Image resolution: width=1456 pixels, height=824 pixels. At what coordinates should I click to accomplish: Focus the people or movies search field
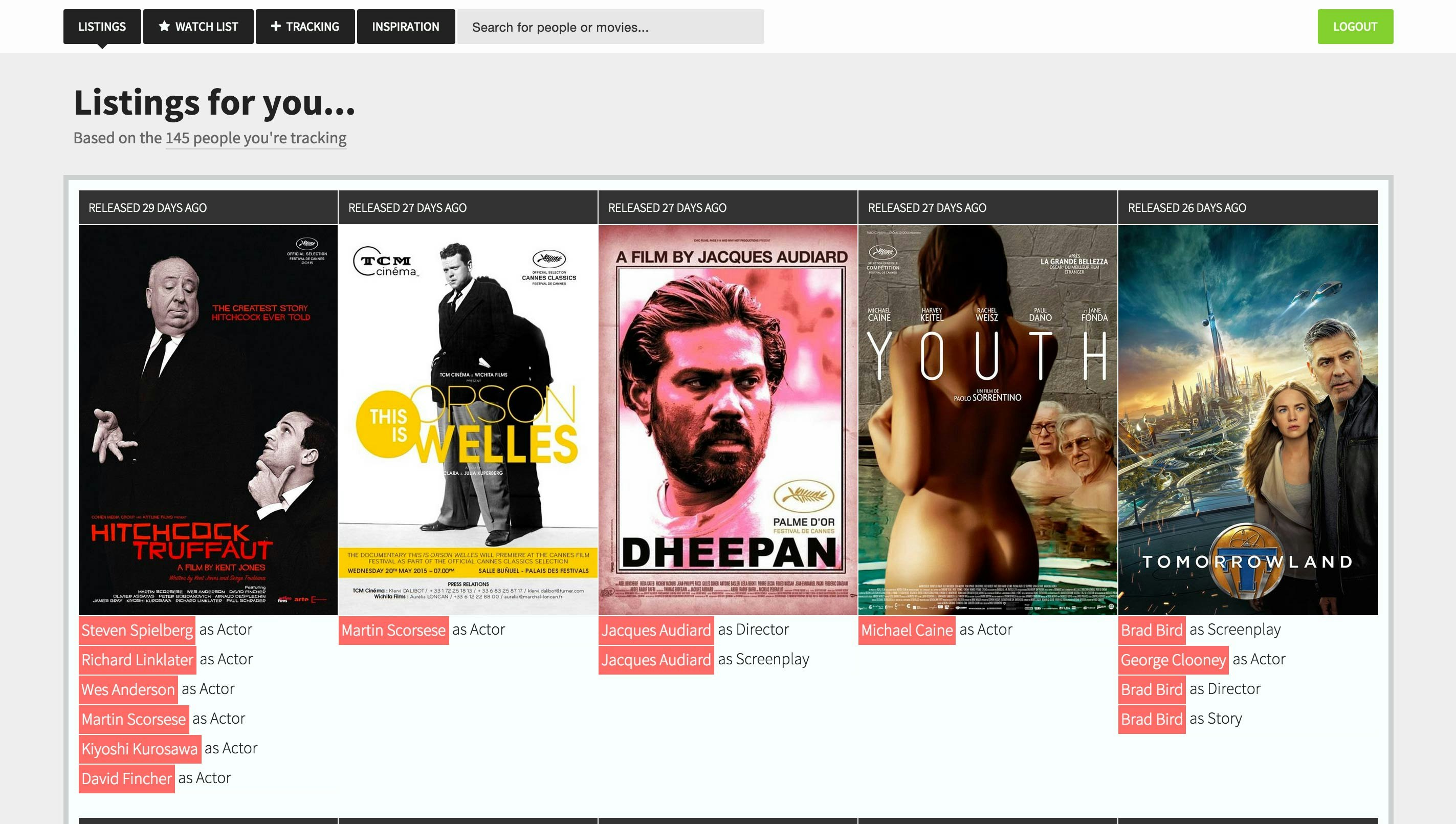click(610, 27)
